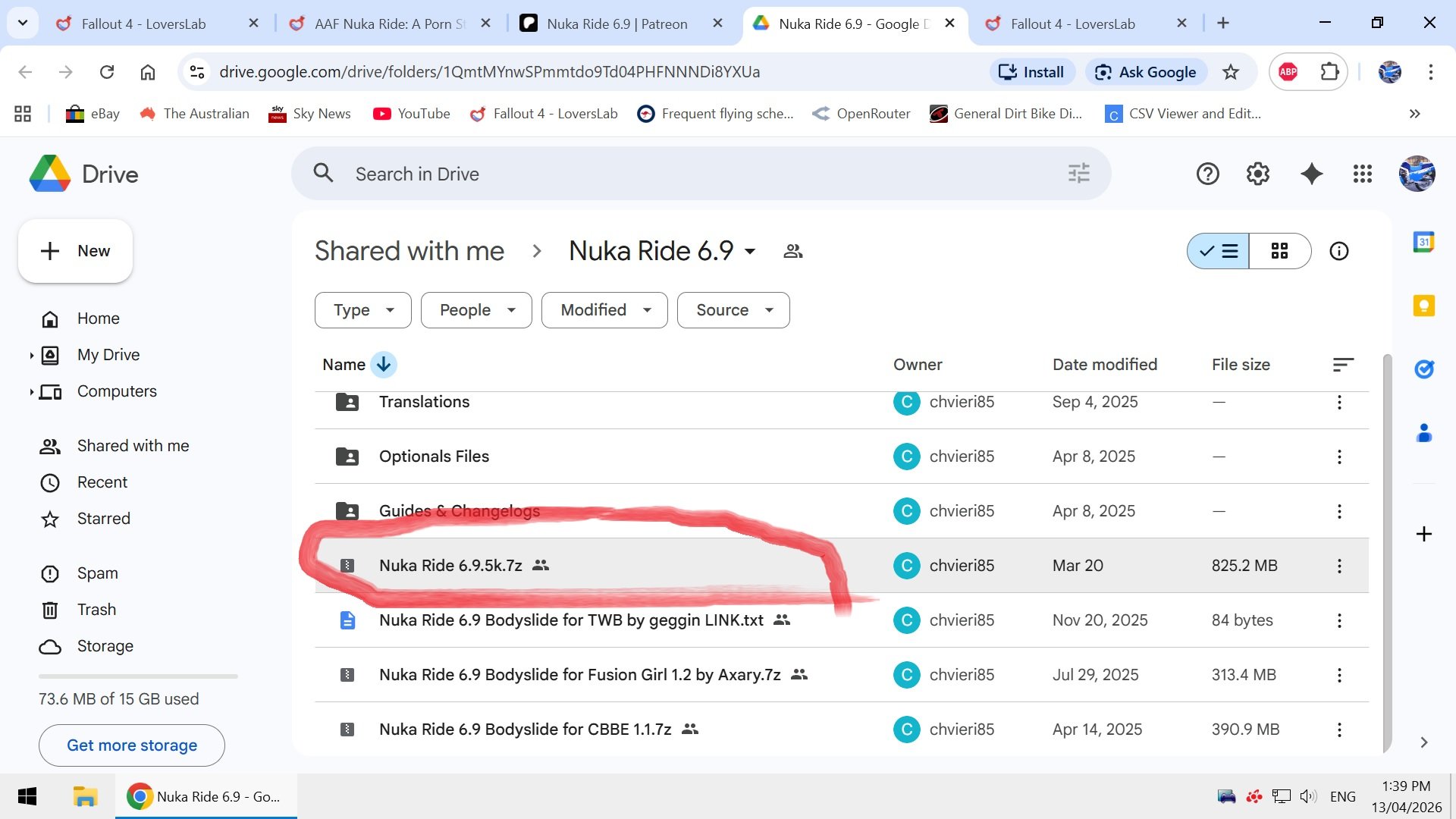Open shared folder people icon beside title

(x=793, y=251)
